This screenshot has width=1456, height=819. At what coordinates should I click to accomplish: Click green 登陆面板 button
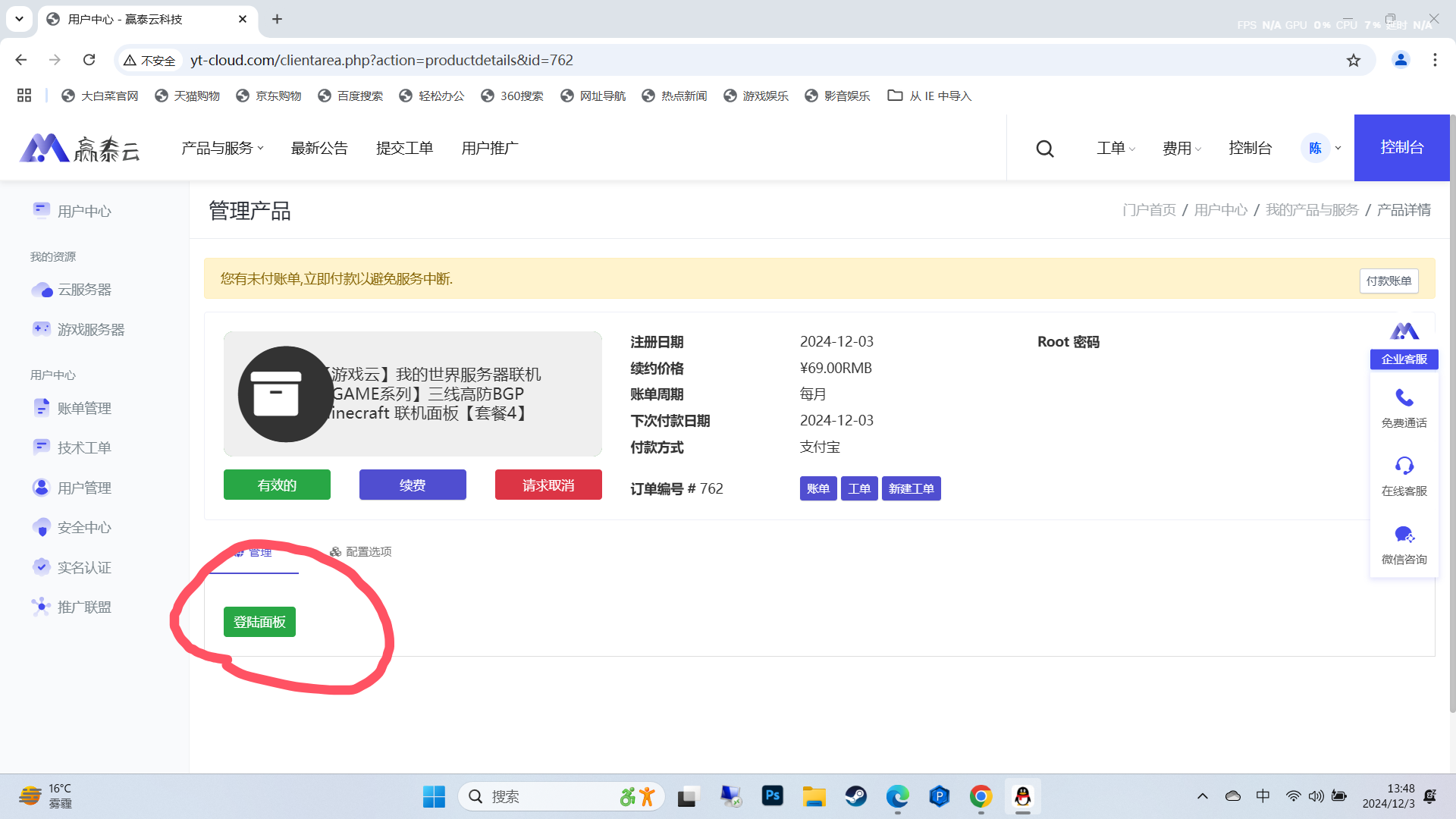point(259,622)
